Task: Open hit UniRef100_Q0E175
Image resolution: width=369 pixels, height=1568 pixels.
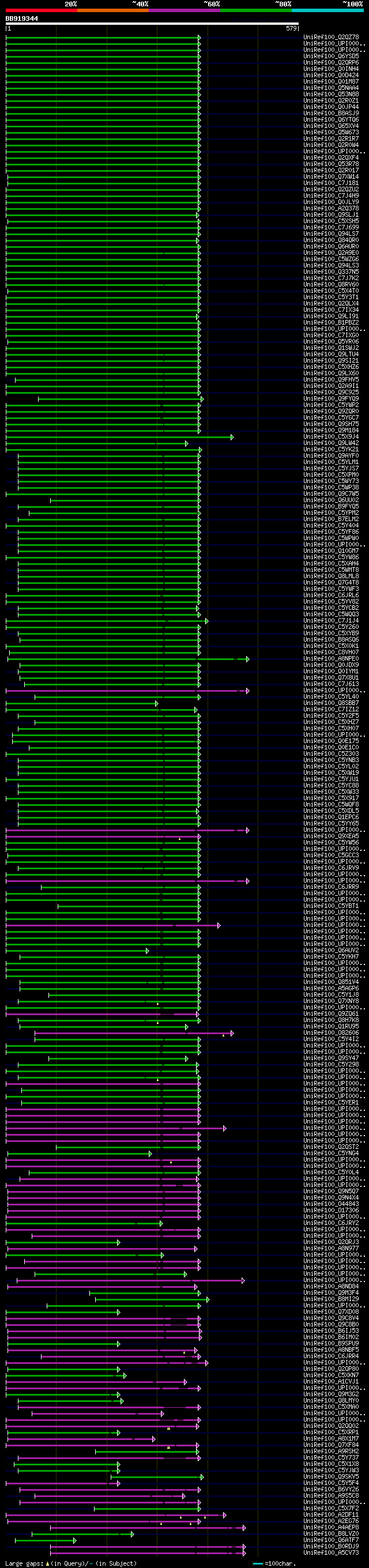Action: 332,741
